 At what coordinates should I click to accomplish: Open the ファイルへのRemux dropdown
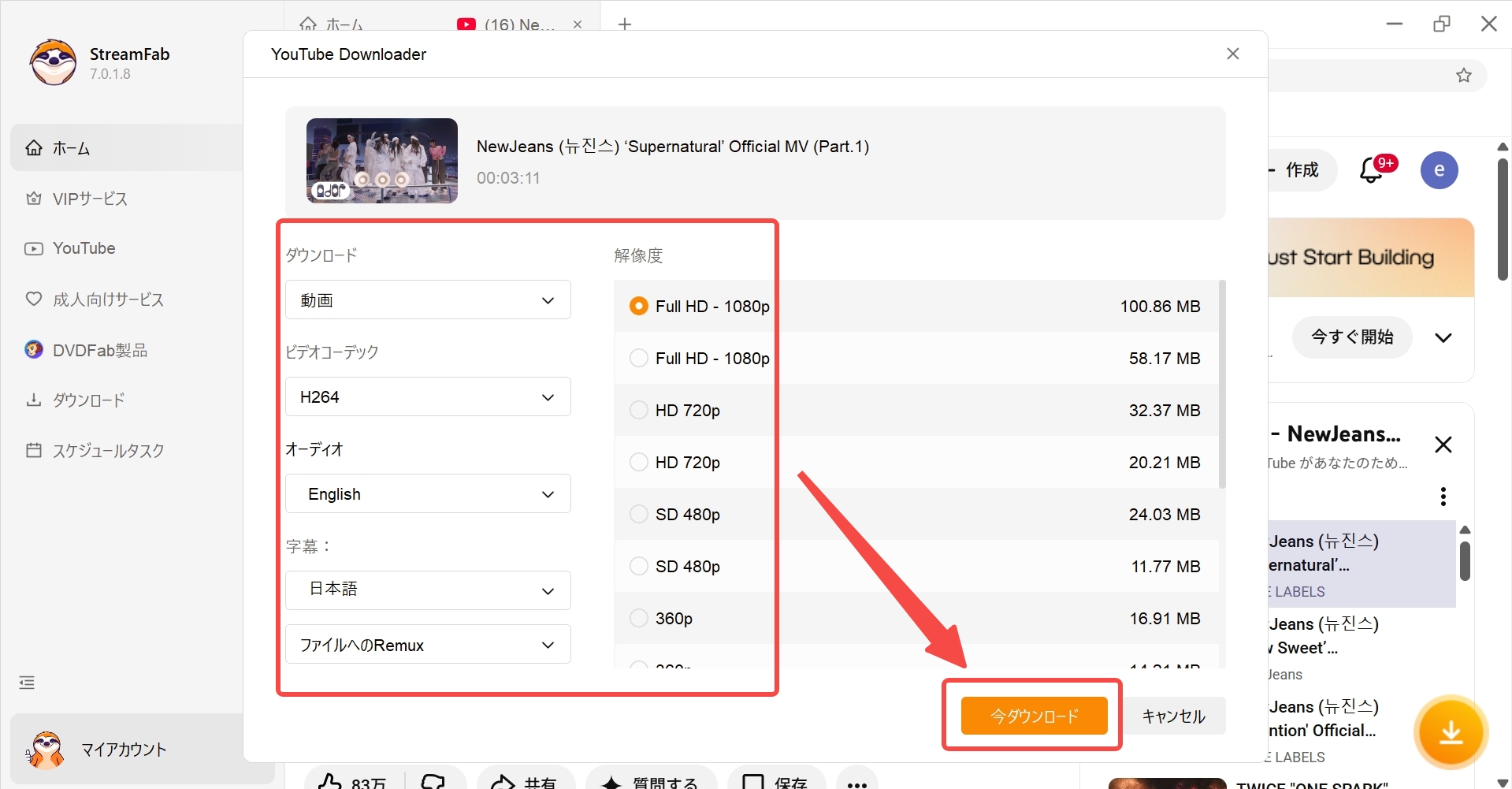pos(428,645)
